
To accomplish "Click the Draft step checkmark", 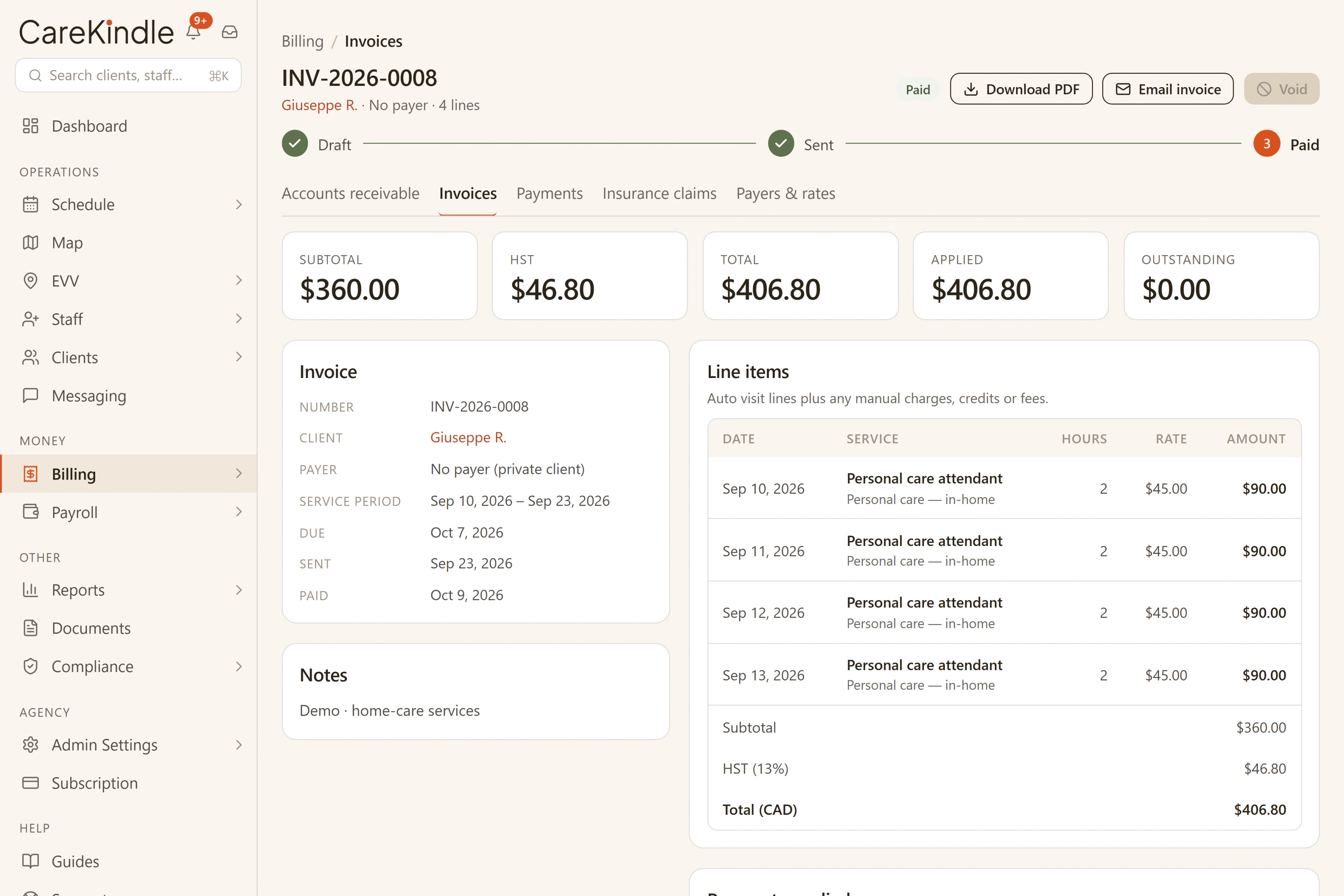I will pos(295,143).
